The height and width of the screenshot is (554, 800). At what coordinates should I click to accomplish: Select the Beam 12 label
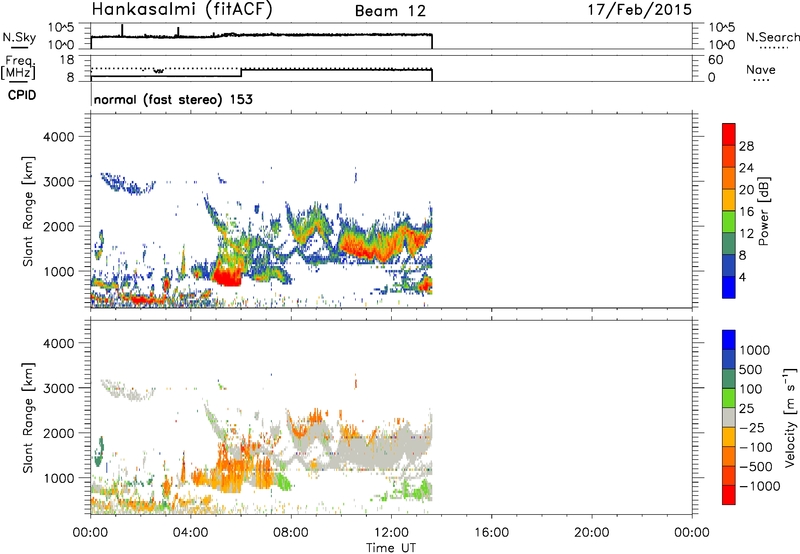[390, 11]
